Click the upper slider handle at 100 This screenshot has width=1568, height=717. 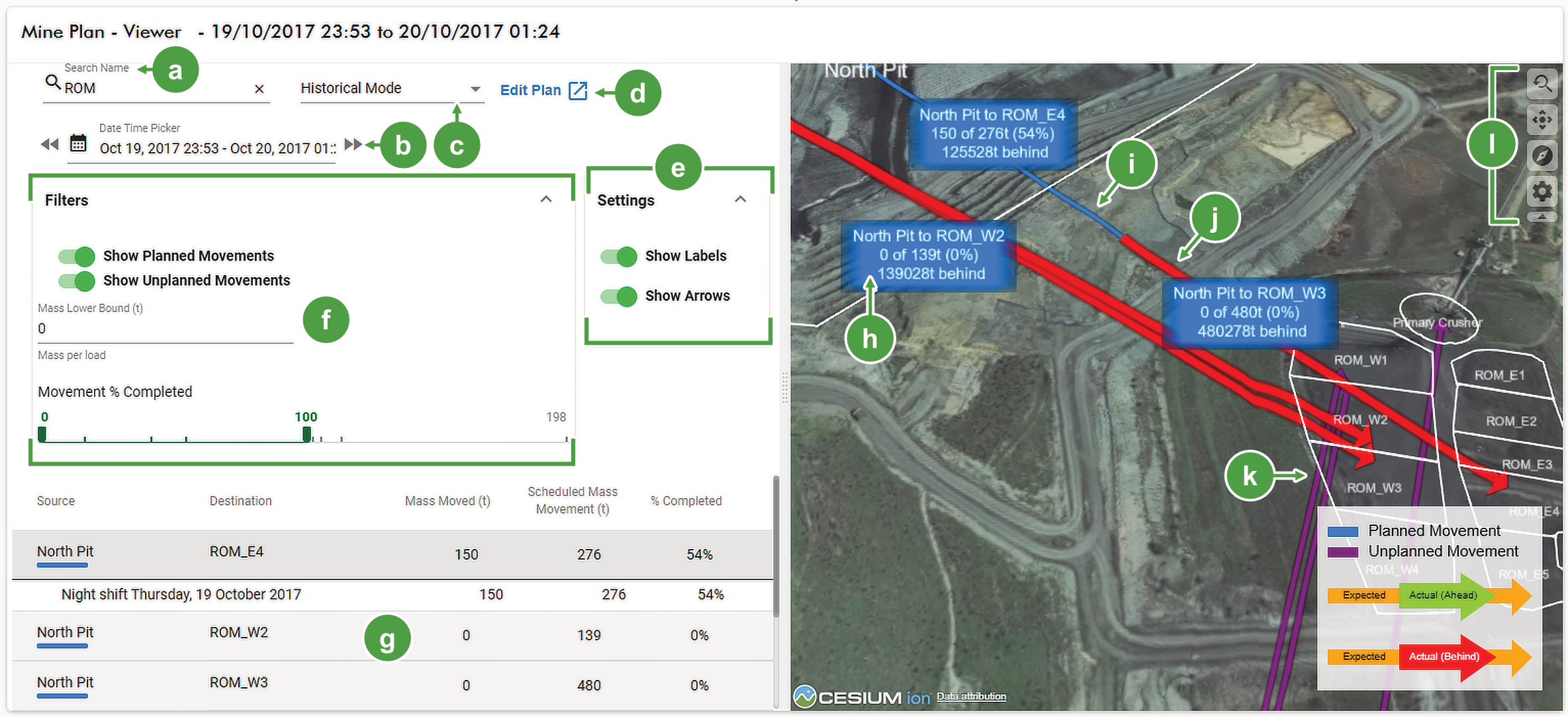306,434
